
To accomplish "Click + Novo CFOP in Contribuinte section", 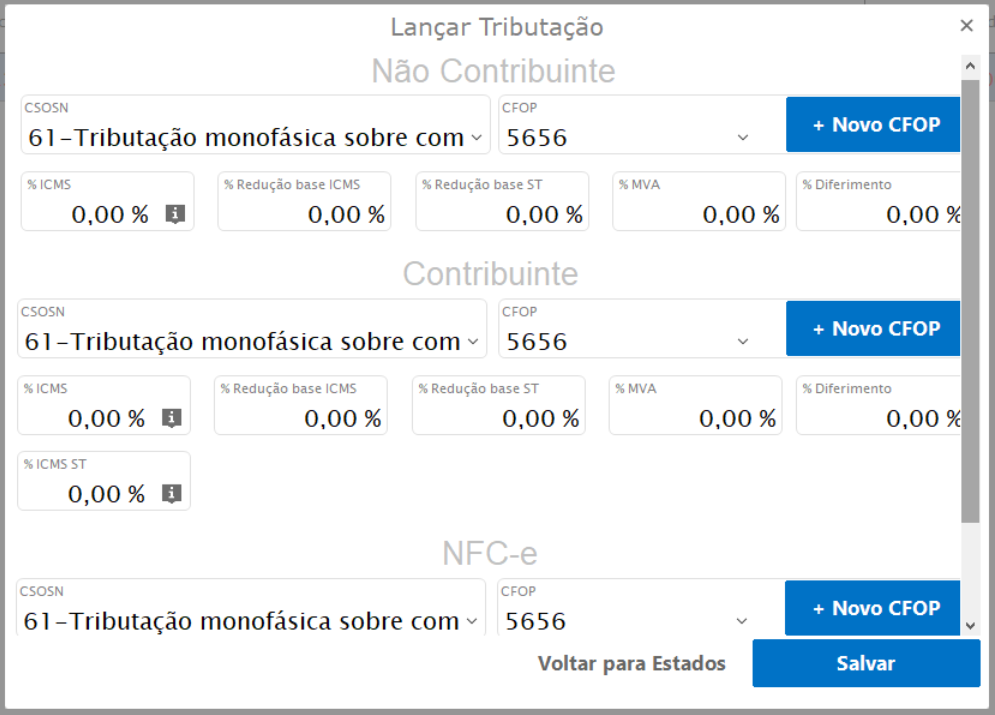I will pyautogui.click(x=875, y=329).
